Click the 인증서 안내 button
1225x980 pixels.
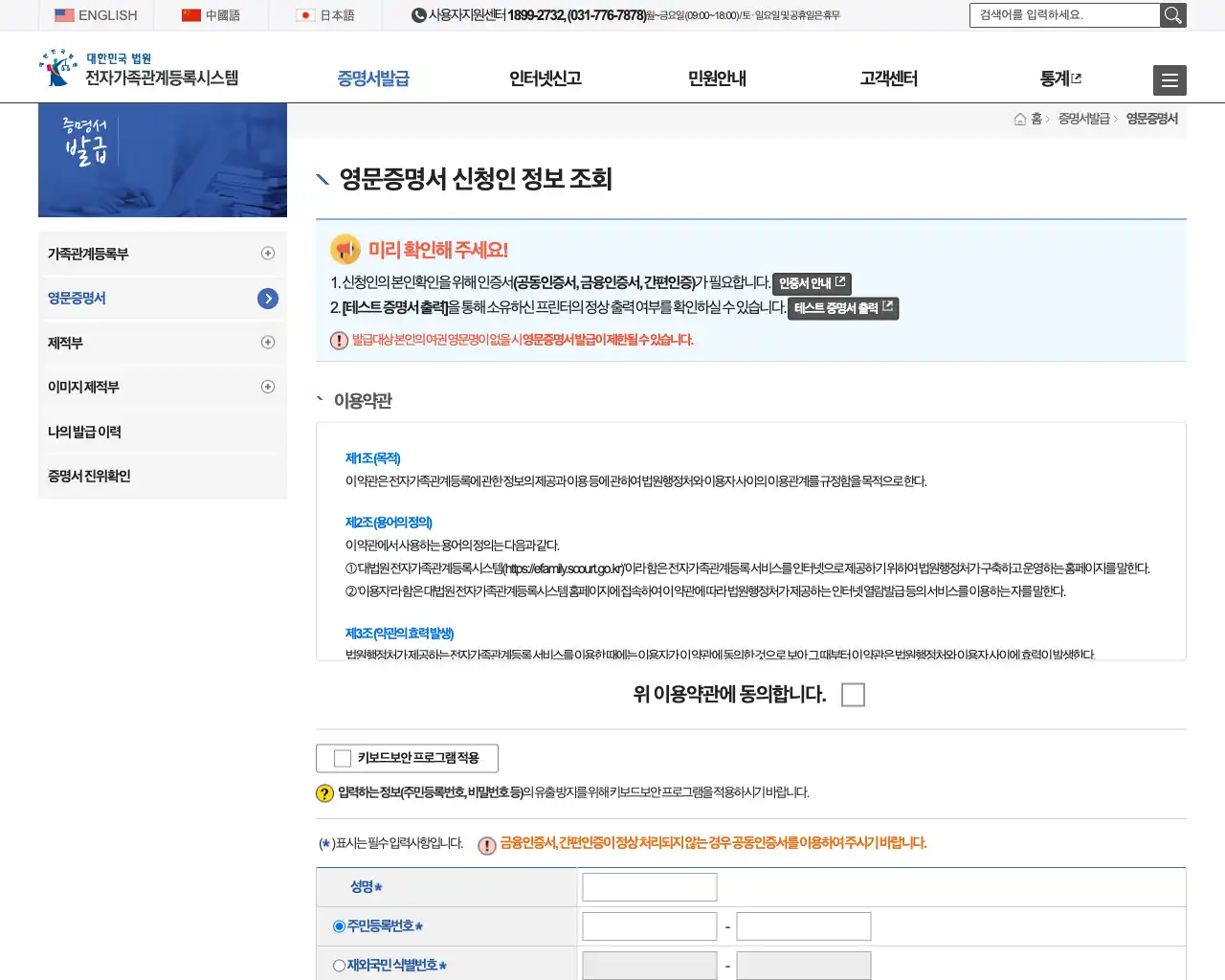[x=812, y=283]
